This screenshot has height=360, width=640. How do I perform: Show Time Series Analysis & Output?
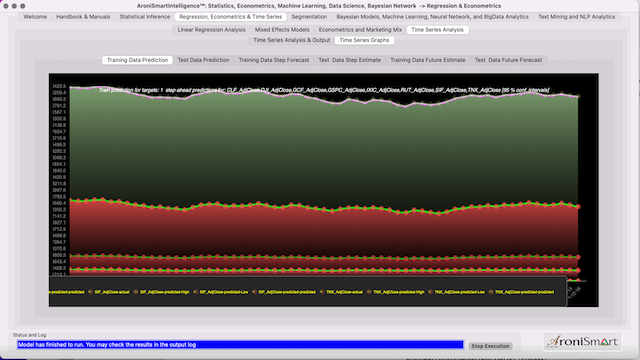point(291,40)
